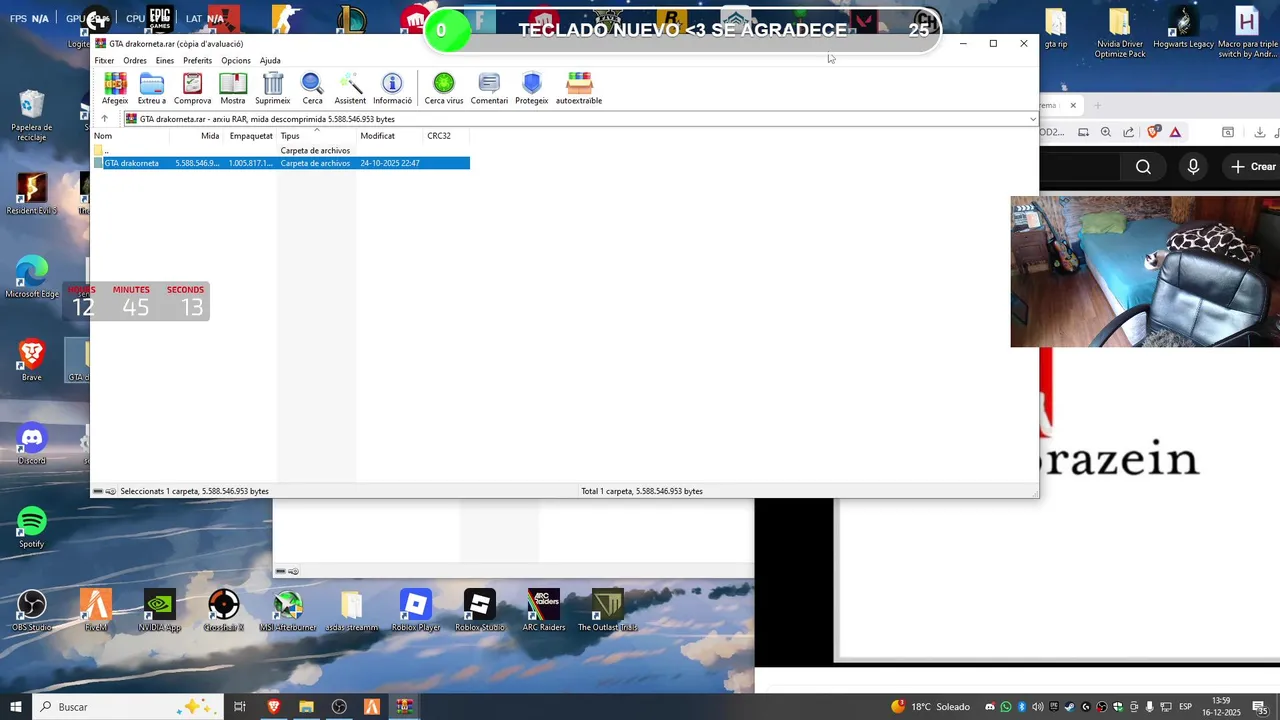The width and height of the screenshot is (1280, 720).
Task: Click the Brave Shields icon in the browser toolbar
Action: click(x=1154, y=132)
